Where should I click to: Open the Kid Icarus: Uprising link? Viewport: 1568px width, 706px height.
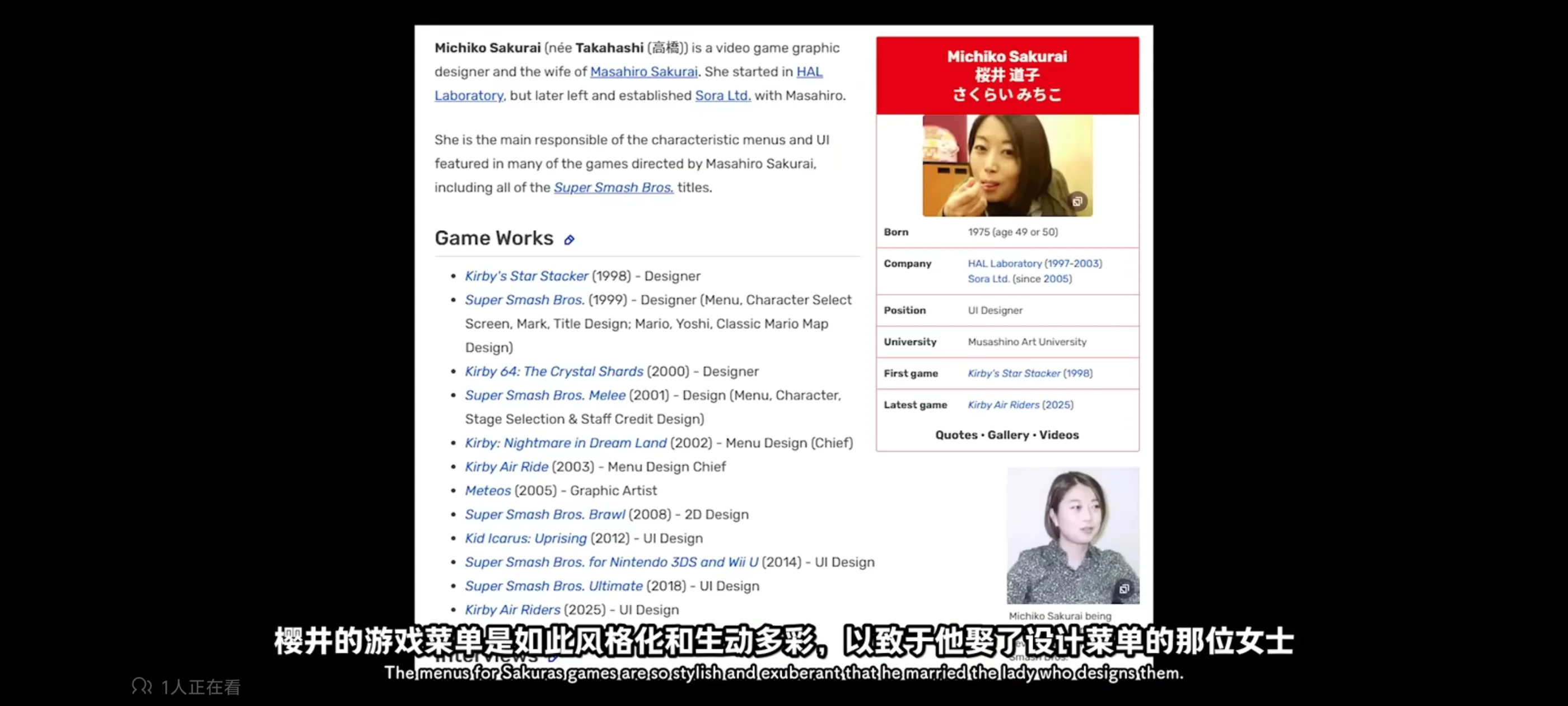click(525, 538)
